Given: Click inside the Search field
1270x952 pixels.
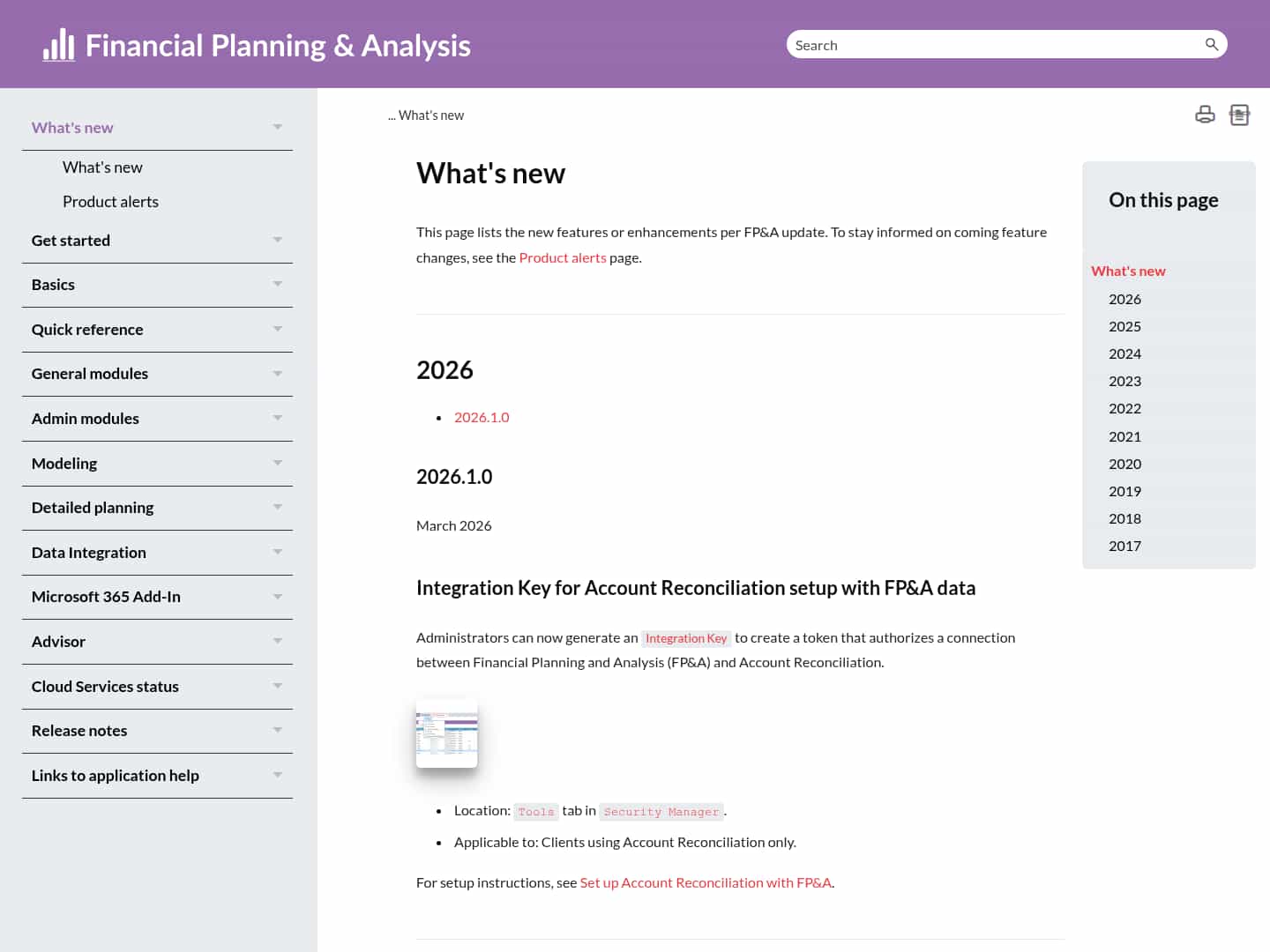Looking at the screenshot, I should point(970,44).
